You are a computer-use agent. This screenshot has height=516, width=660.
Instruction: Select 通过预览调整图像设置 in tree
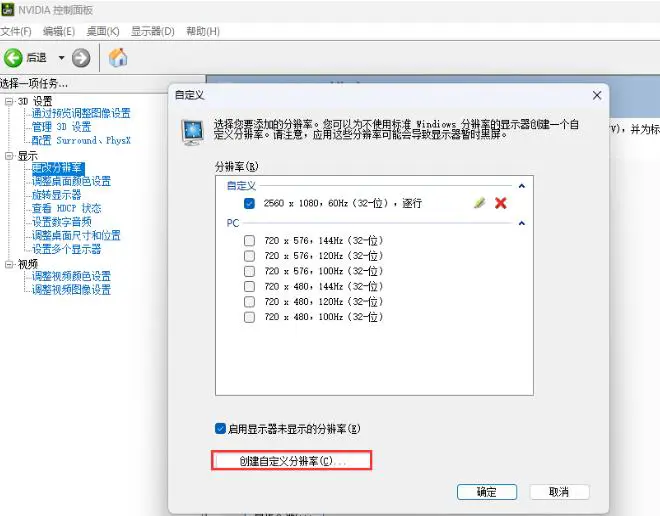coord(81,113)
